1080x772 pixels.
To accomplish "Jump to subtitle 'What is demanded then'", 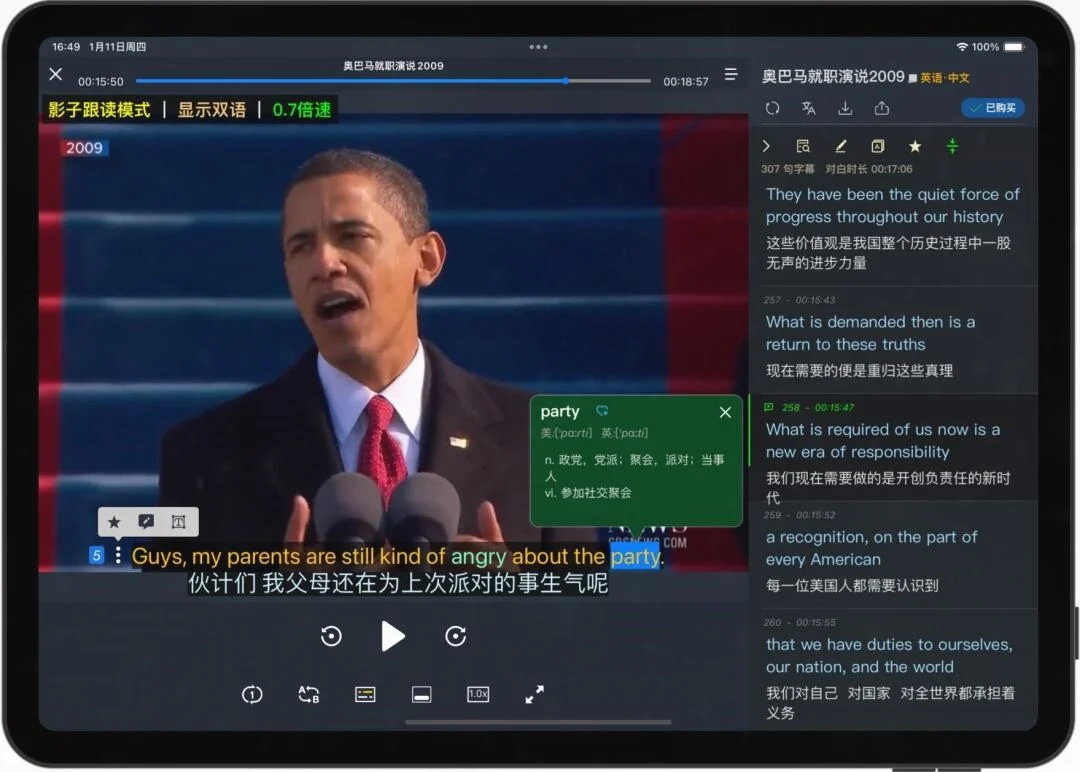I will point(893,340).
